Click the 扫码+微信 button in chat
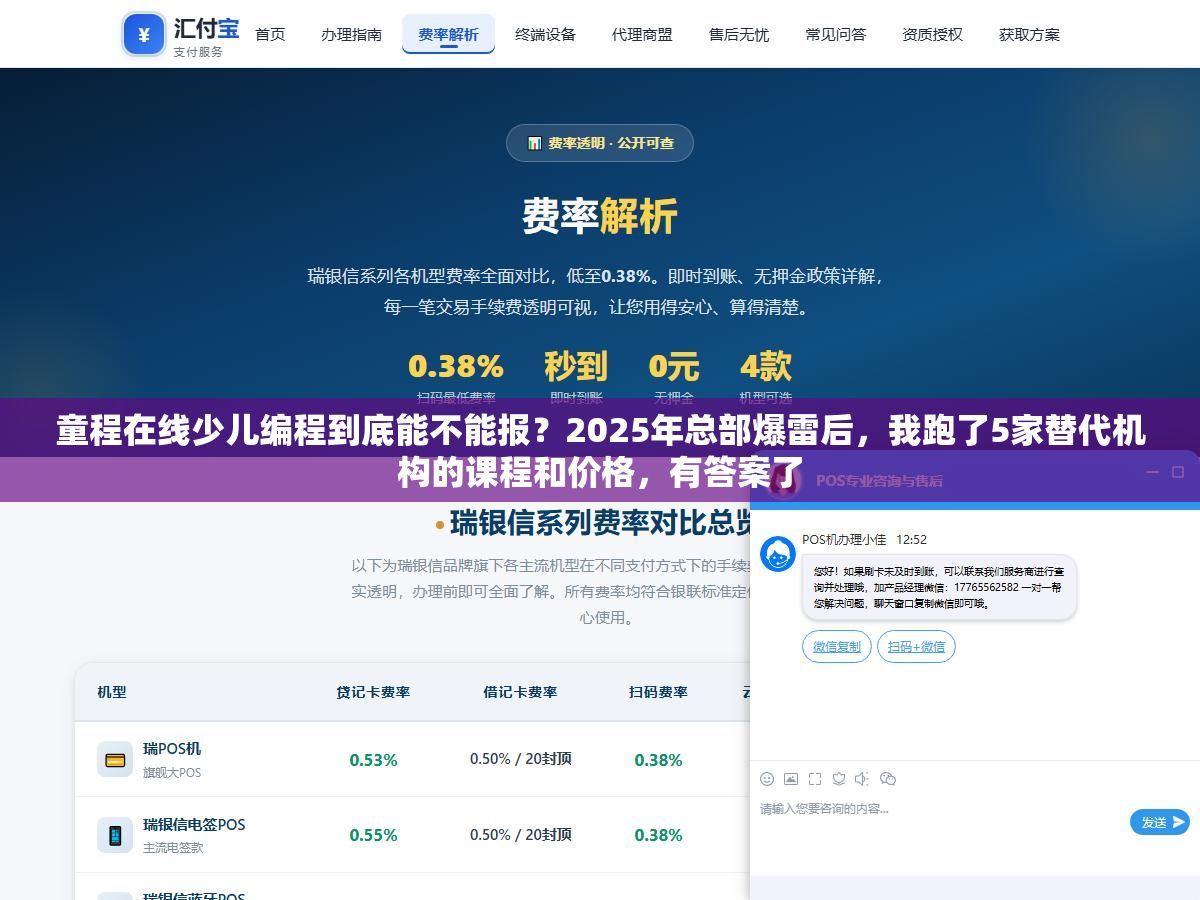 (x=916, y=647)
